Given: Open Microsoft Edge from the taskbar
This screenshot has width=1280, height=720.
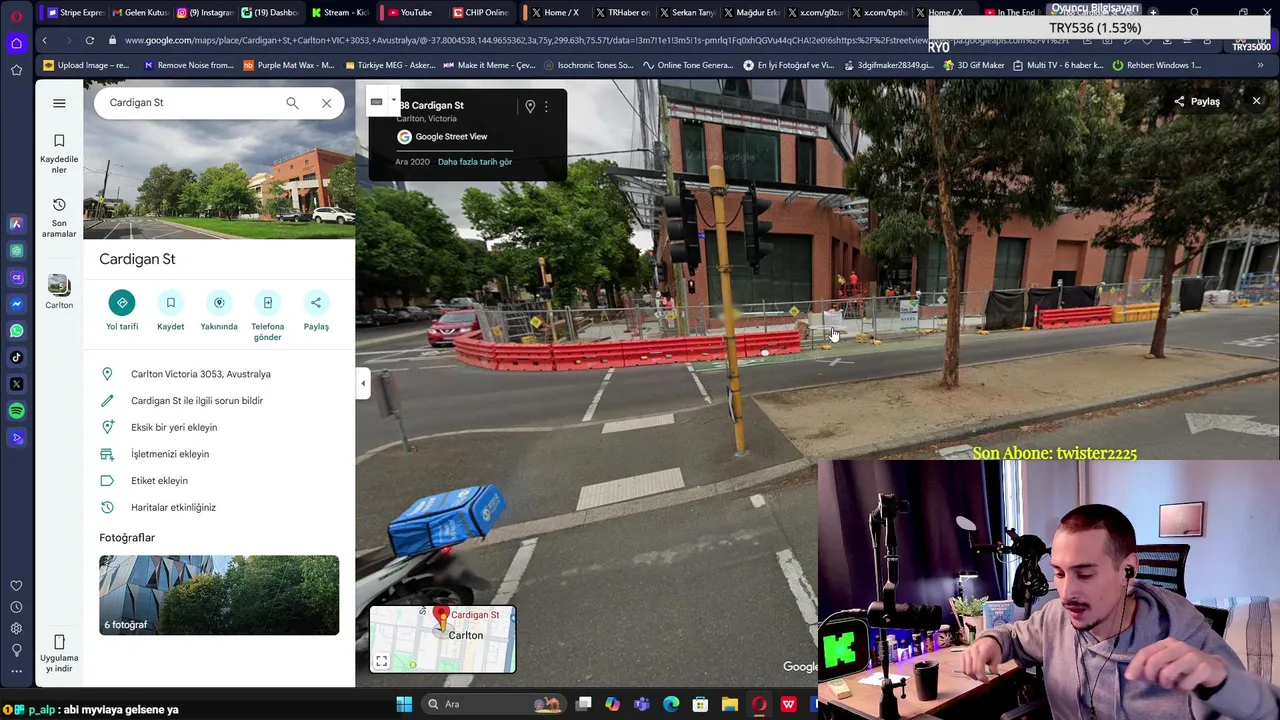Looking at the screenshot, I should pos(671,704).
